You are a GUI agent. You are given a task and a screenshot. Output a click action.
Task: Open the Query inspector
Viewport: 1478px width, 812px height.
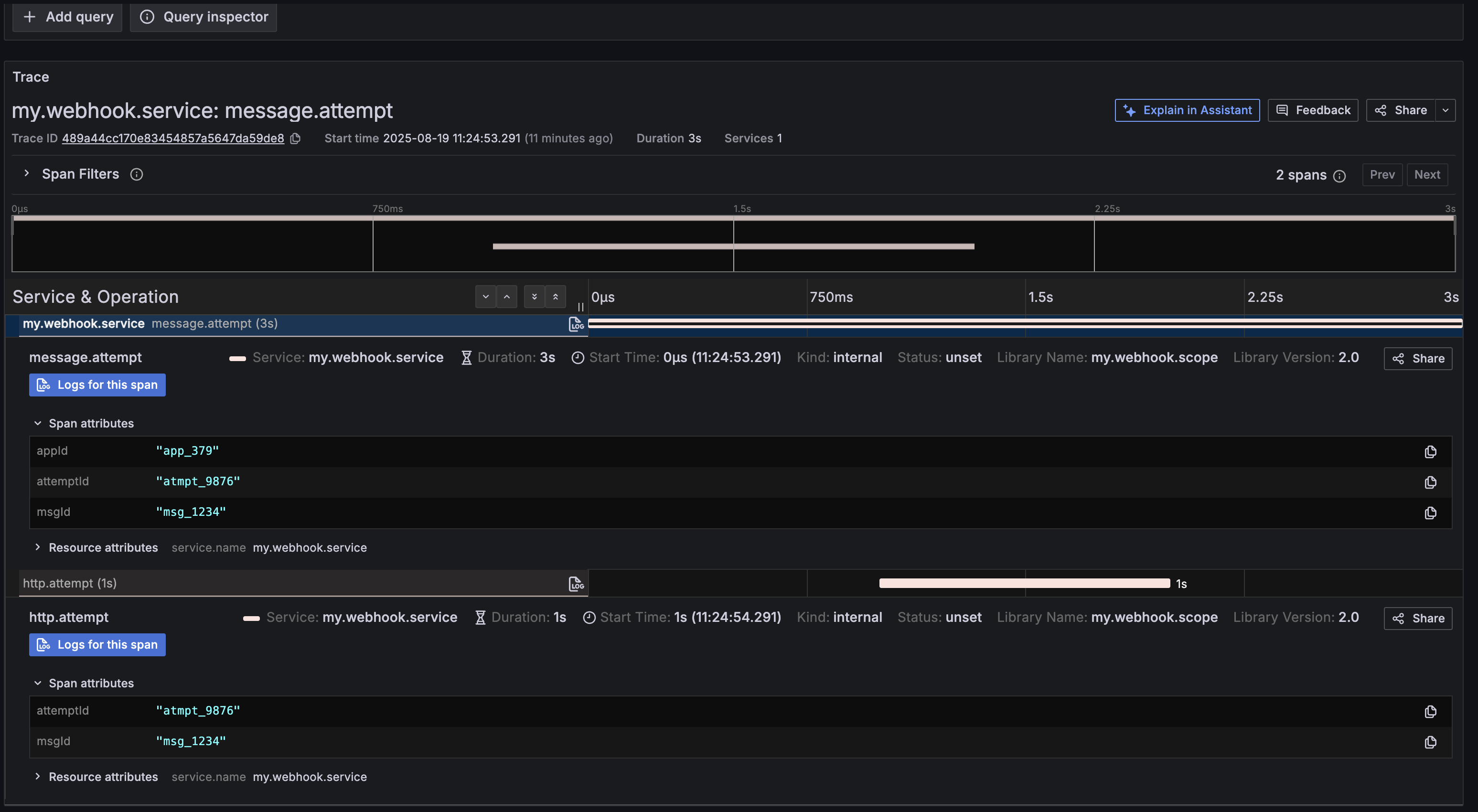point(203,17)
